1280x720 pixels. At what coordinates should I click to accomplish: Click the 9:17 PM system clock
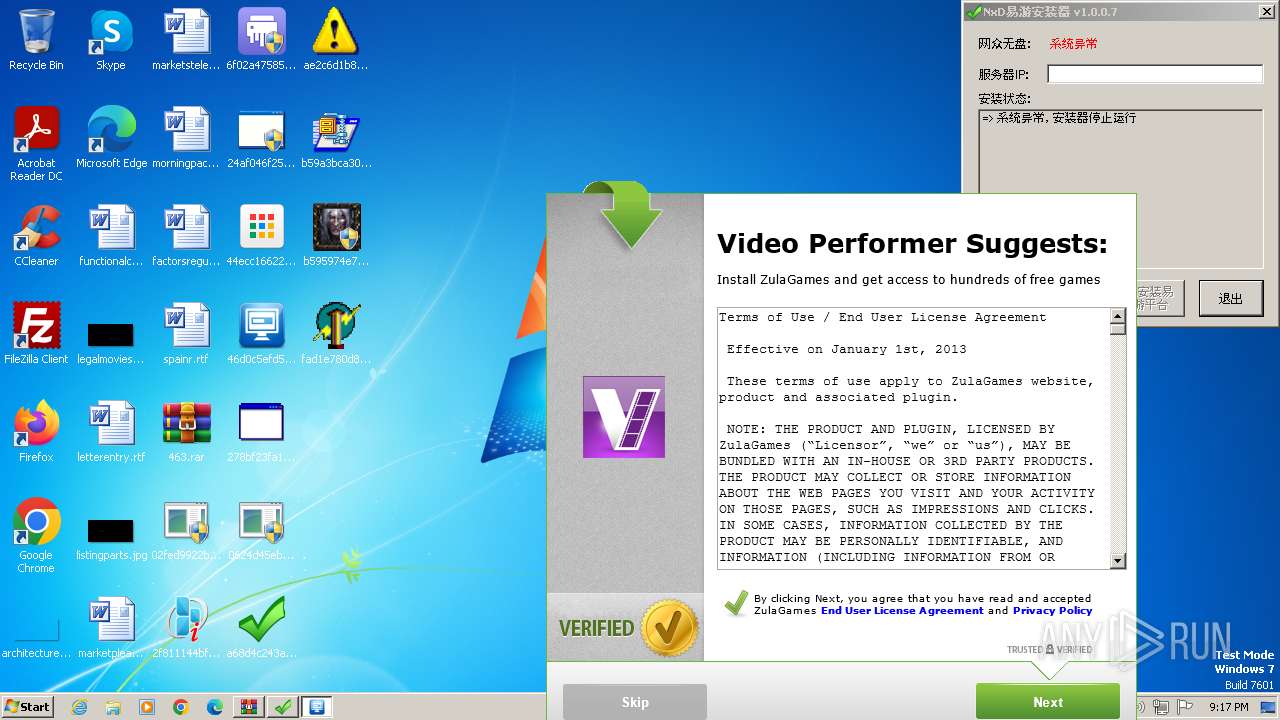pyautogui.click(x=1228, y=707)
